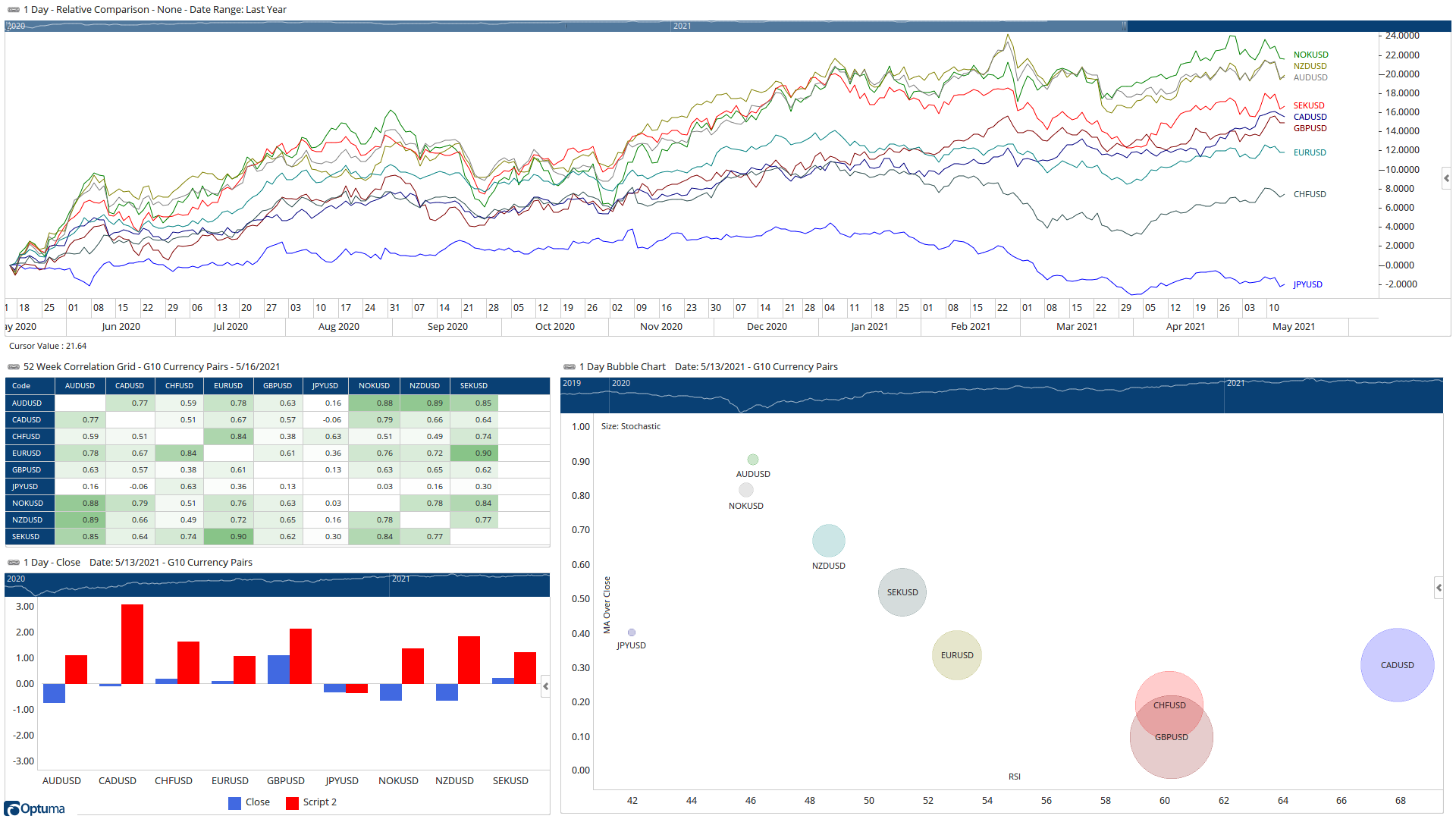Click link icon beside Relative Comparison title
Image resolution: width=1456 pixels, height=819 pixels.
point(14,10)
